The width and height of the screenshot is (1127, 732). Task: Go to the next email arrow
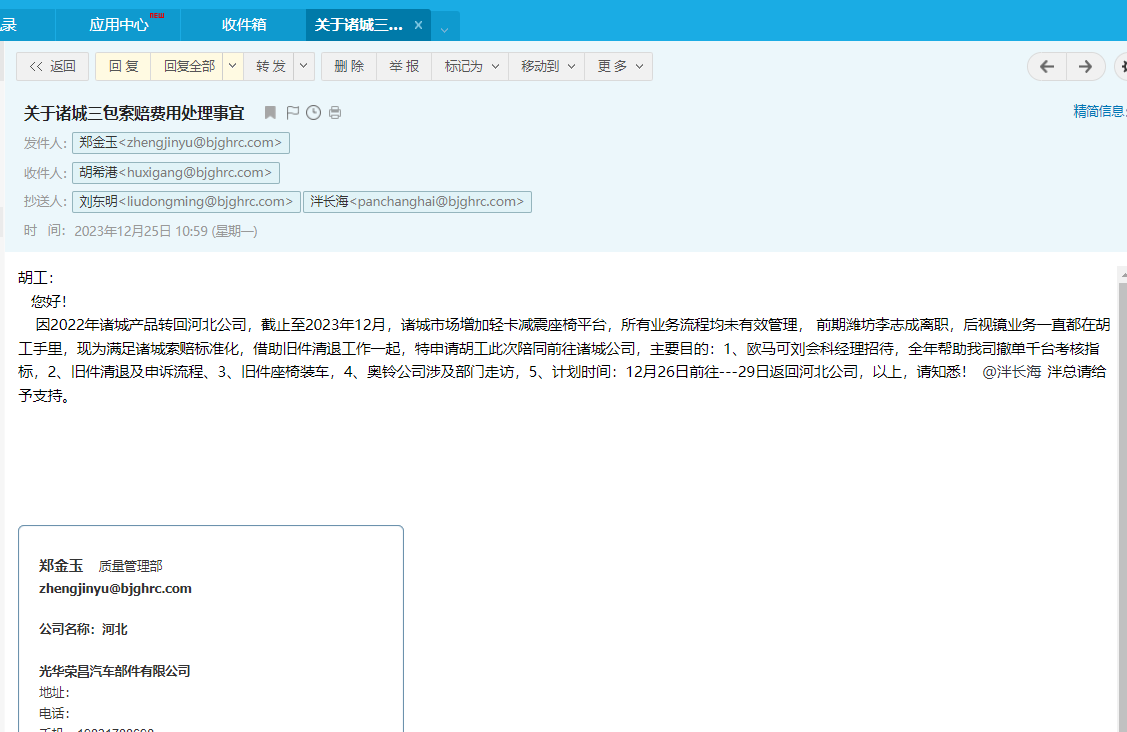[x=1085, y=67]
